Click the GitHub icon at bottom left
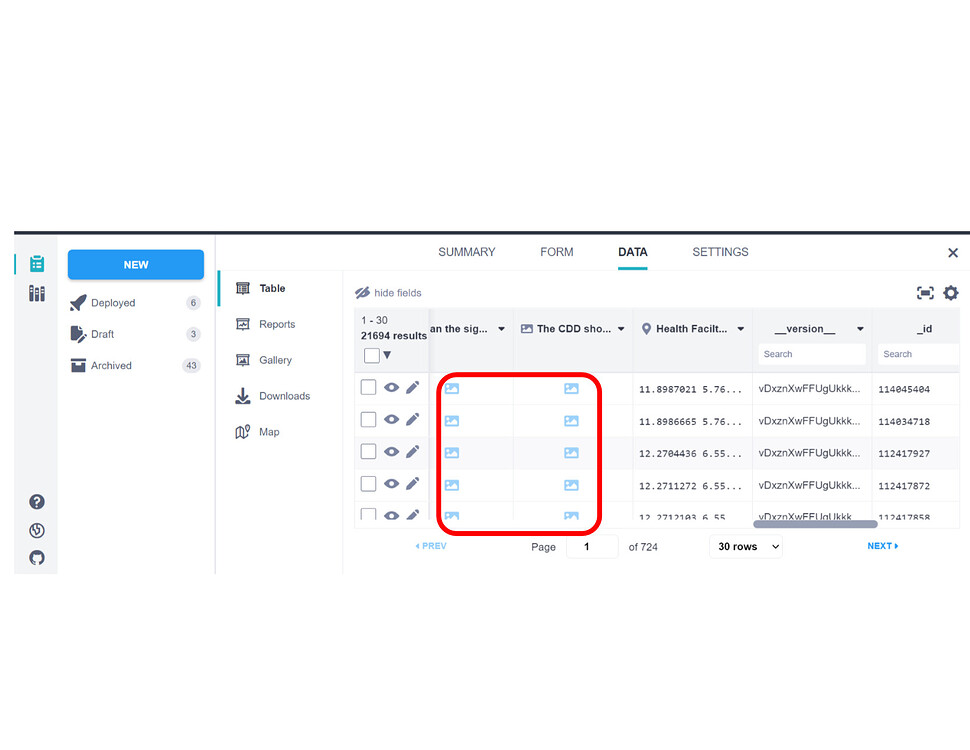The height and width of the screenshot is (750, 970). pos(37,558)
